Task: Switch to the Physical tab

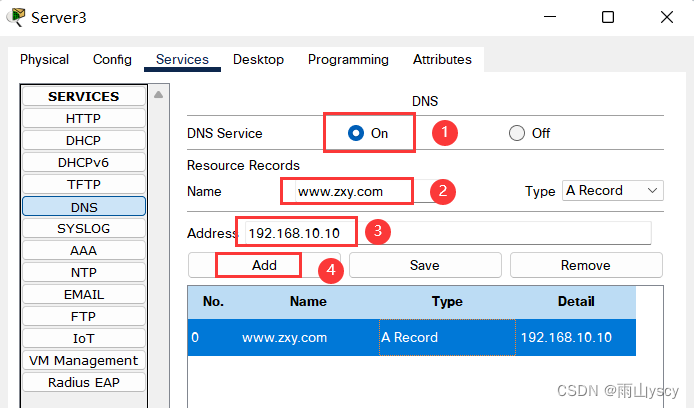Action: [44, 59]
